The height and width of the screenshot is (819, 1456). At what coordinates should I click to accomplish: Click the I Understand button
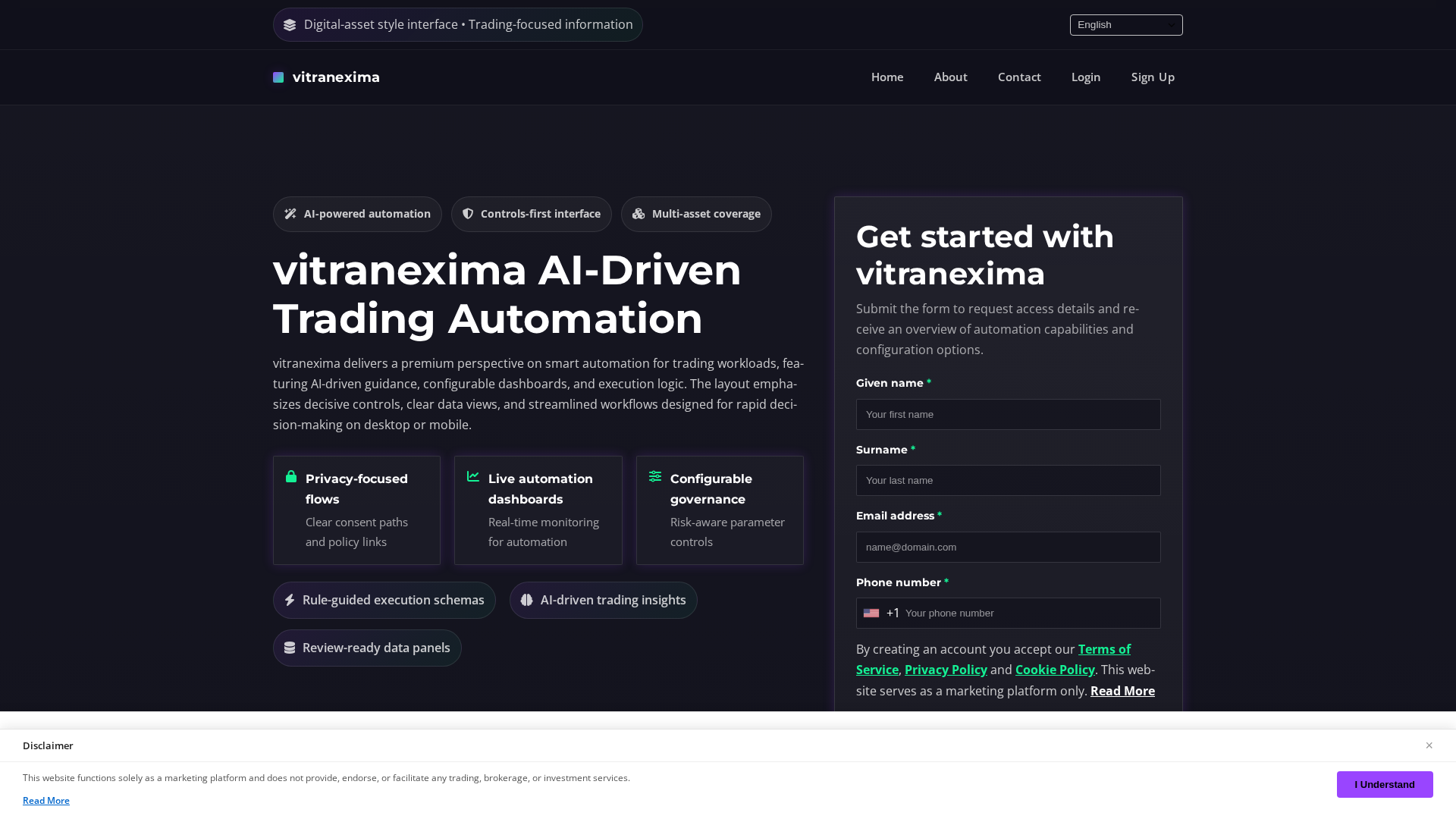coord(1385,784)
